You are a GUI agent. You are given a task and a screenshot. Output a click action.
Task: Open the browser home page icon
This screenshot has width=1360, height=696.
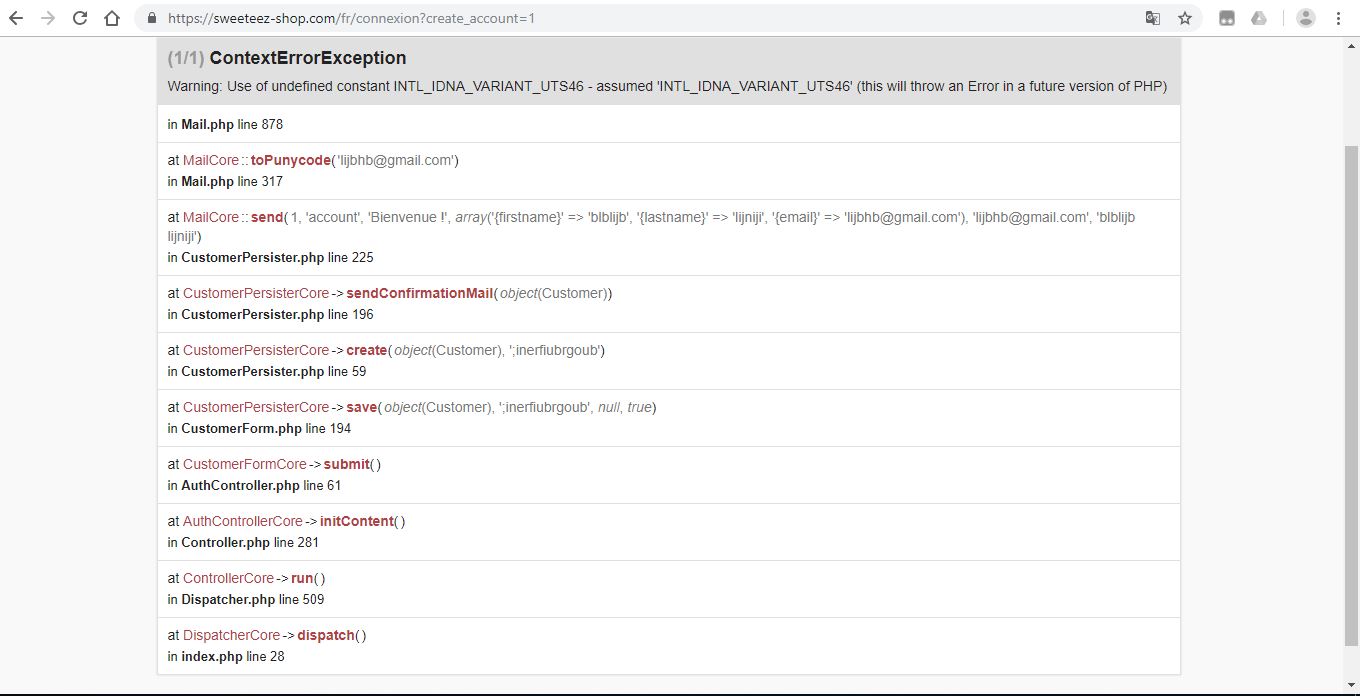(112, 18)
